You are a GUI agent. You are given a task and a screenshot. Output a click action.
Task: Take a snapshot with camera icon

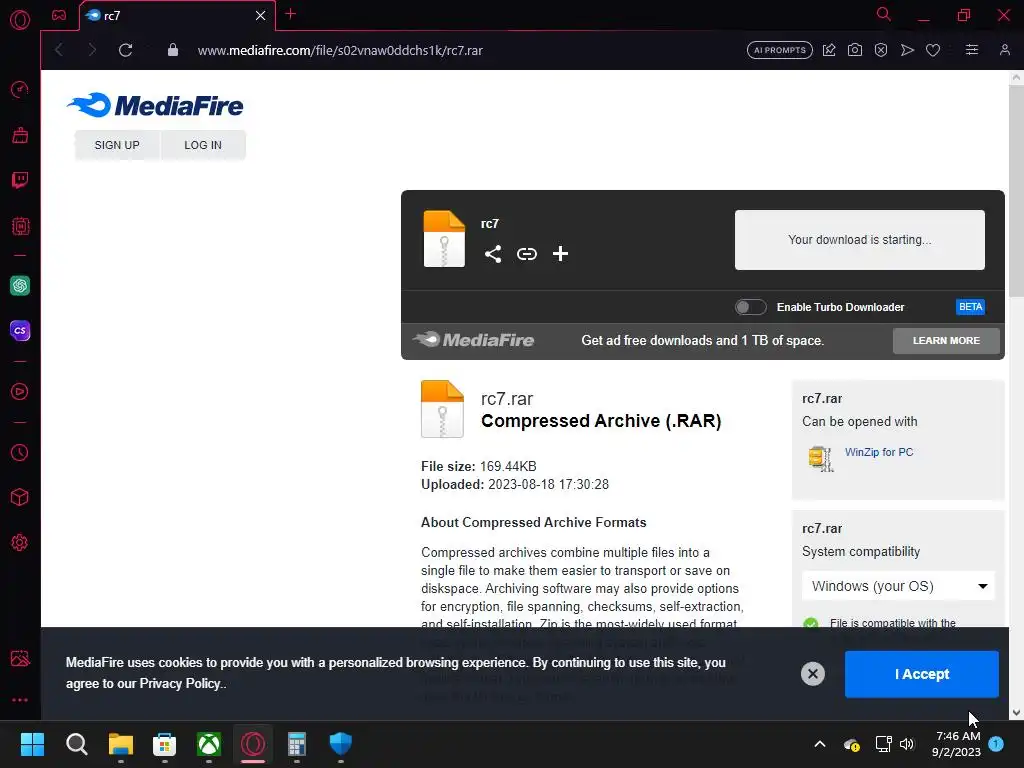coord(855,50)
